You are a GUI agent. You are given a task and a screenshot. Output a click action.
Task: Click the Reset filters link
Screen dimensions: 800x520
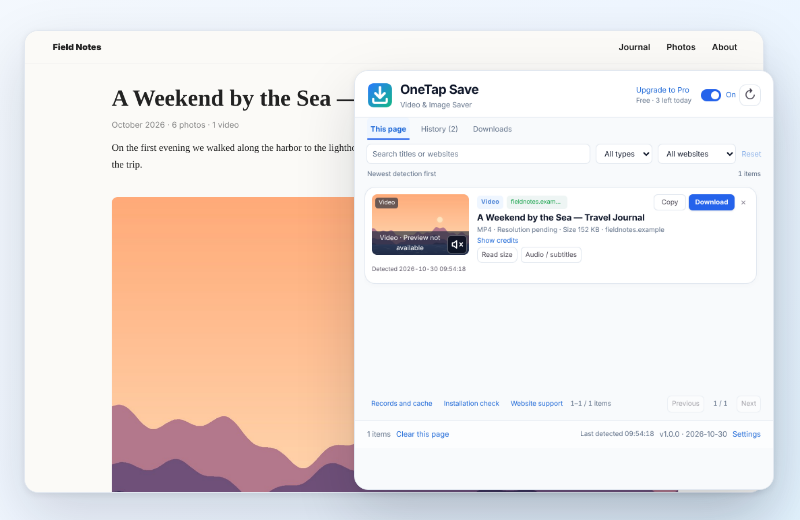[751, 154]
